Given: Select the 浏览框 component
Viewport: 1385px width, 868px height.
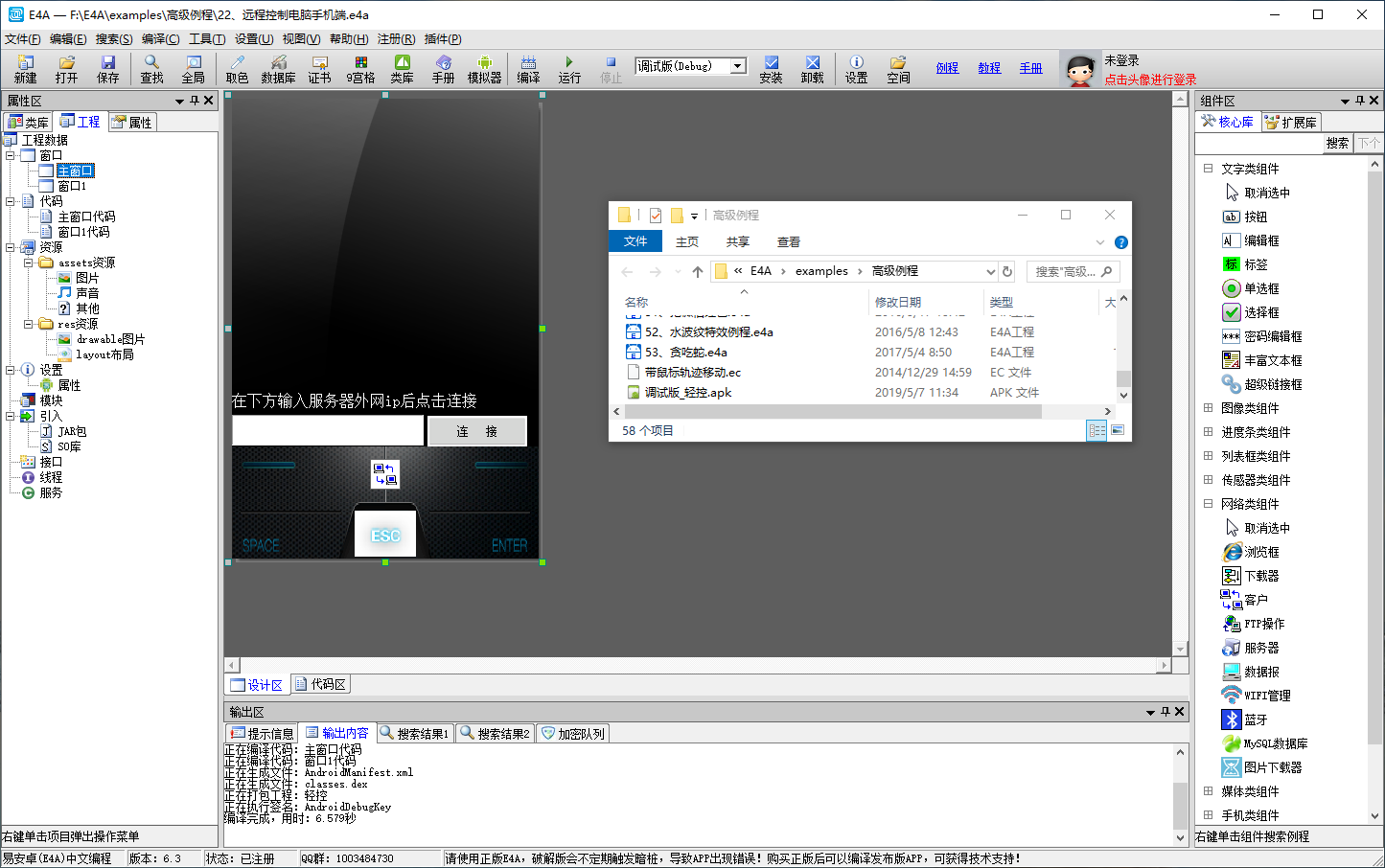Looking at the screenshot, I should [1251, 552].
